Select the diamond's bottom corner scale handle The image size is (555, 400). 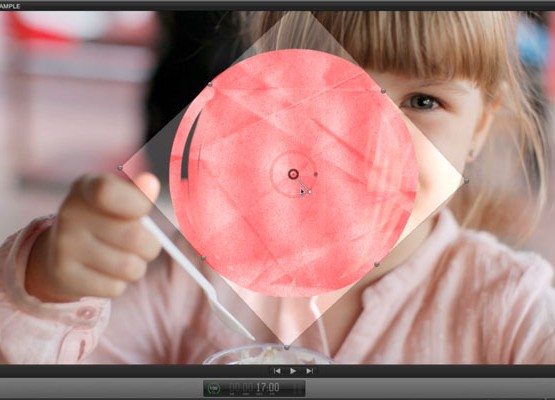287,348
